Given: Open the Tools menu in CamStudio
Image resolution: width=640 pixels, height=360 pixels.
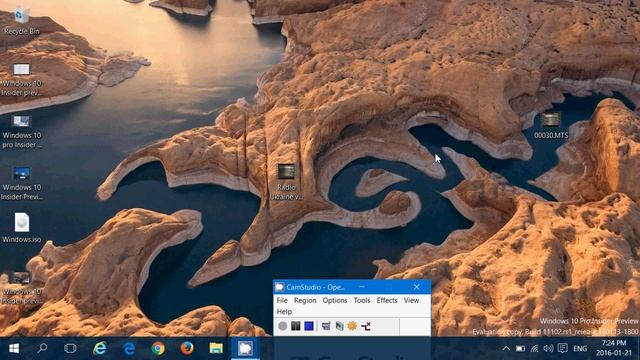Looking at the screenshot, I should click(362, 300).
